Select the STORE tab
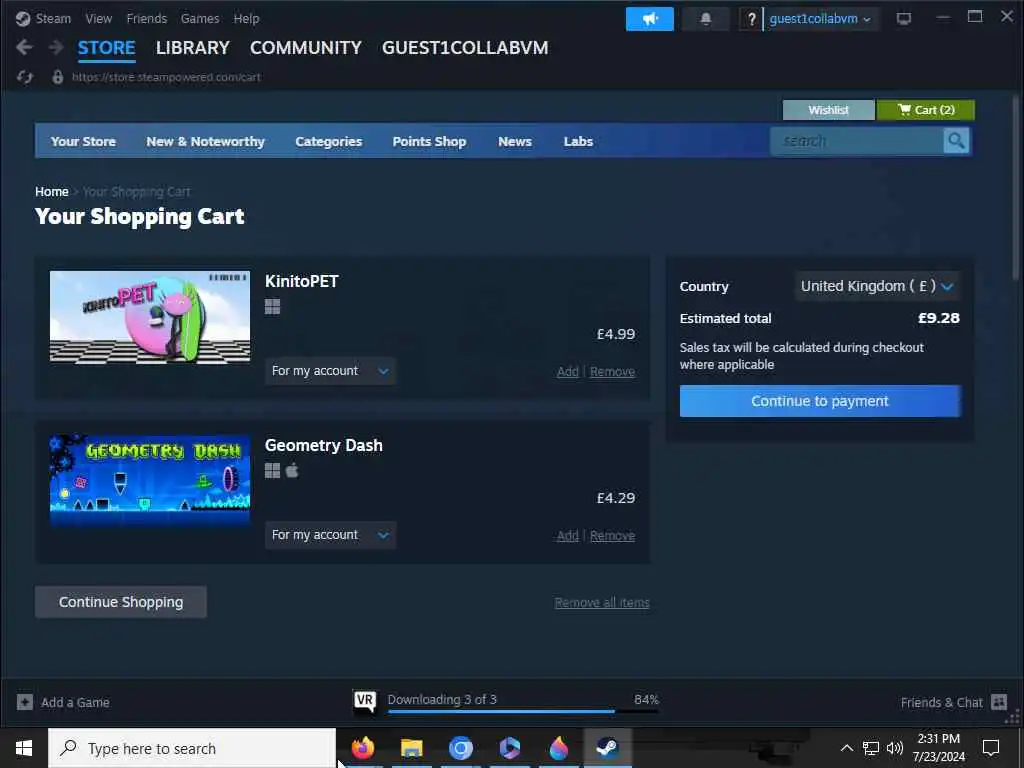1024x768 pixels. pos(106,48)
